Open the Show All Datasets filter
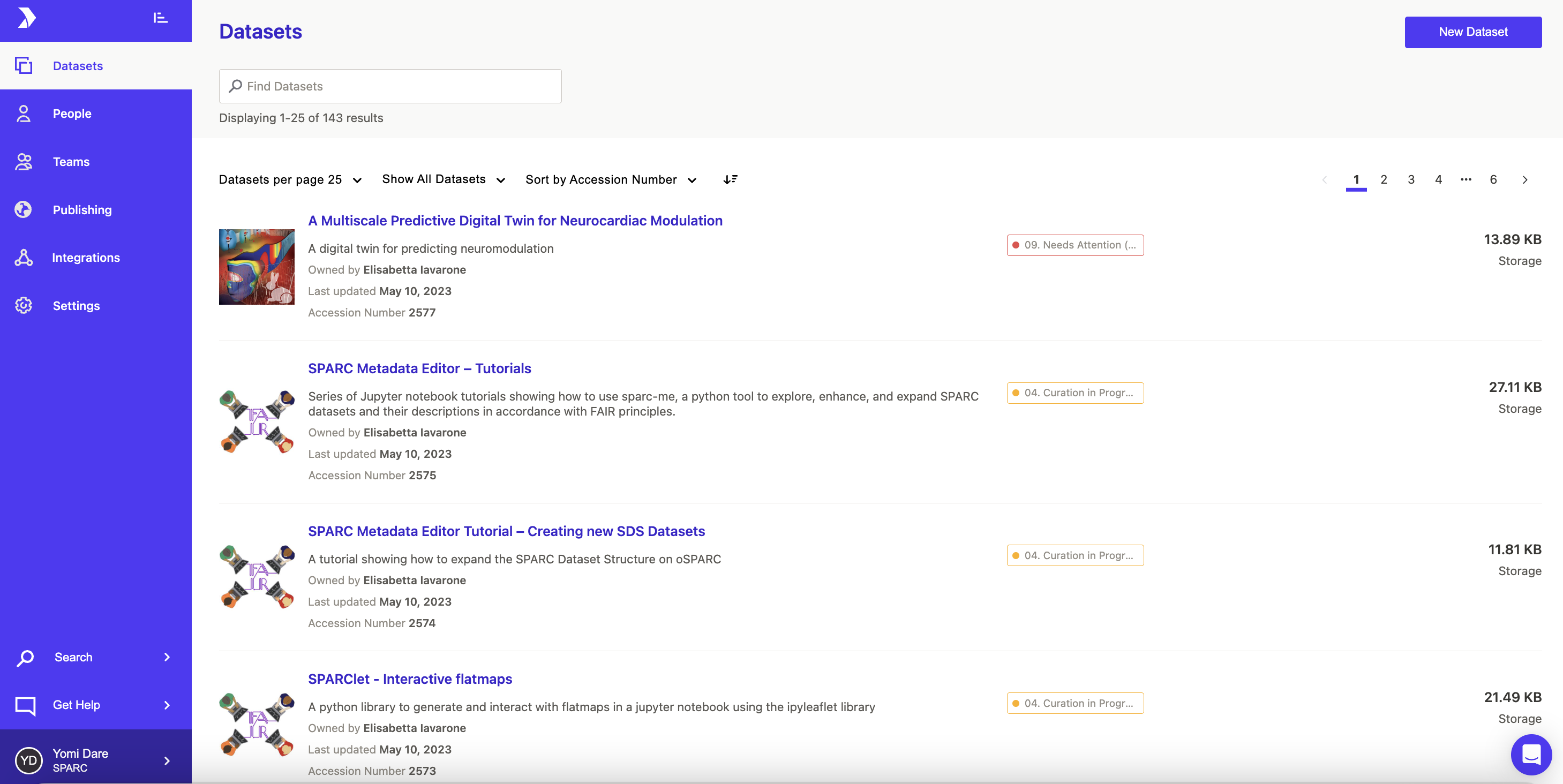Viewport: 1563px width, 784px height. 443,179
